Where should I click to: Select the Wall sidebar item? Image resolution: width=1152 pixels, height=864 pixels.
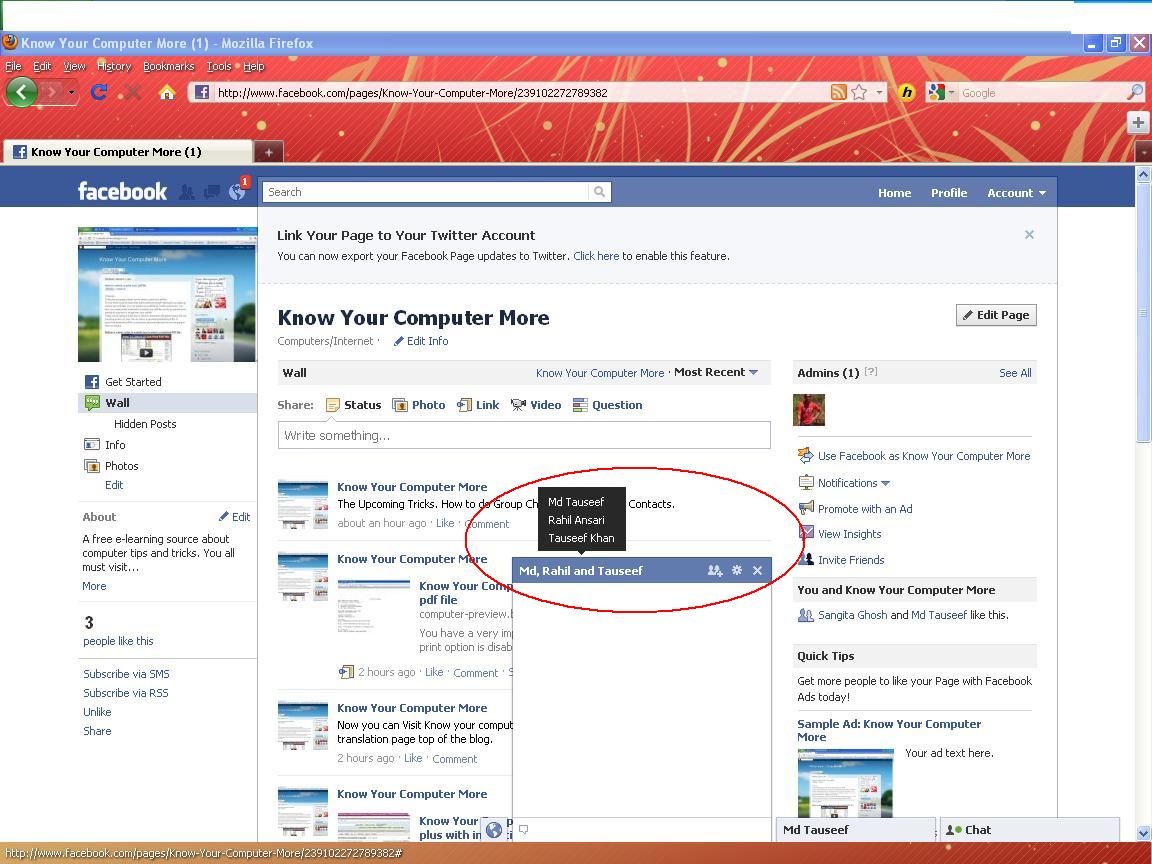coord(168,403)
